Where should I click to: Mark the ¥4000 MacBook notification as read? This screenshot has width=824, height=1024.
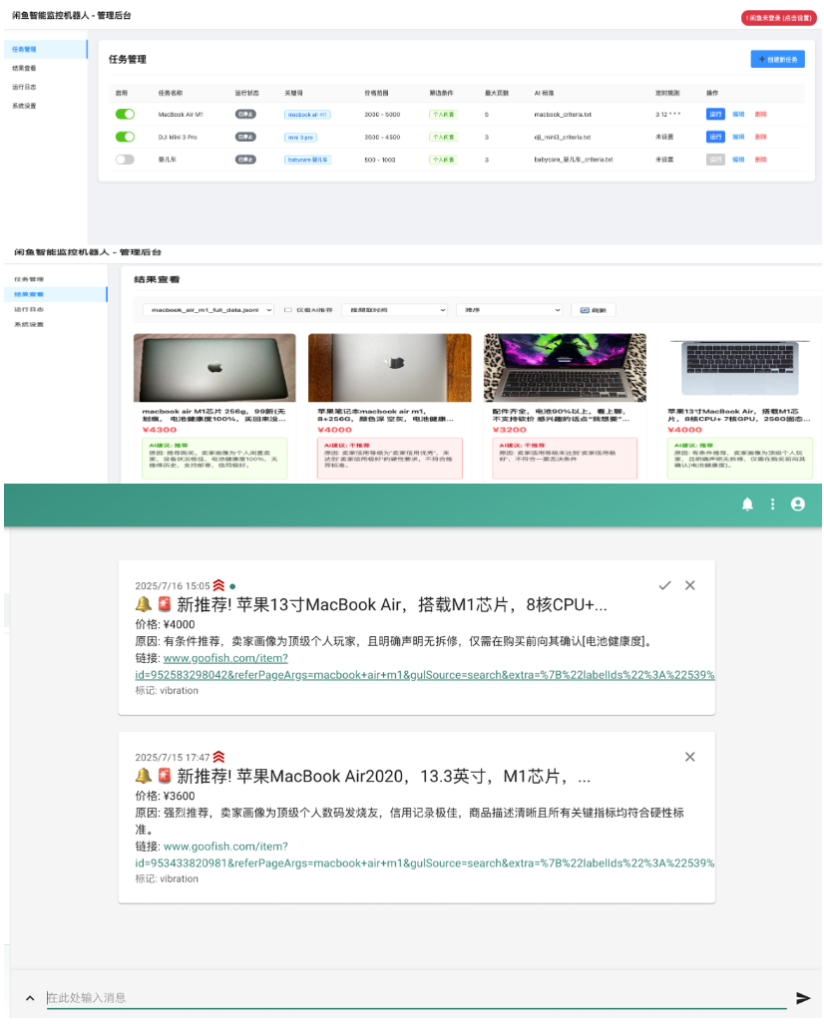coord(665,585)
